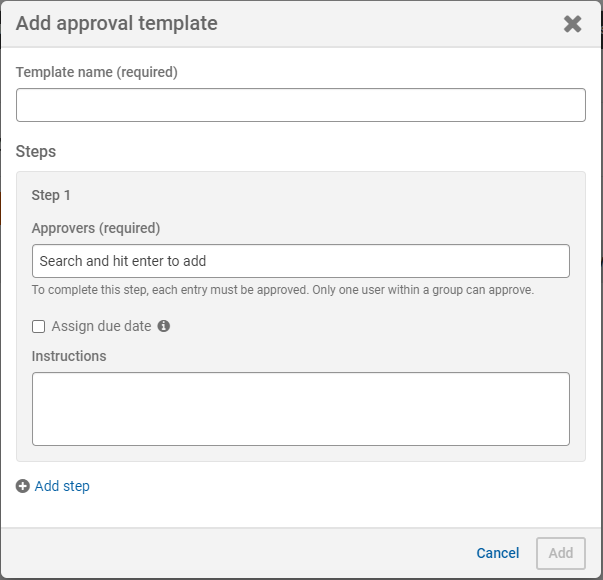Screen dimensions: 603x580
Task: Focus the Template name input field
Action: pos(300,105)
